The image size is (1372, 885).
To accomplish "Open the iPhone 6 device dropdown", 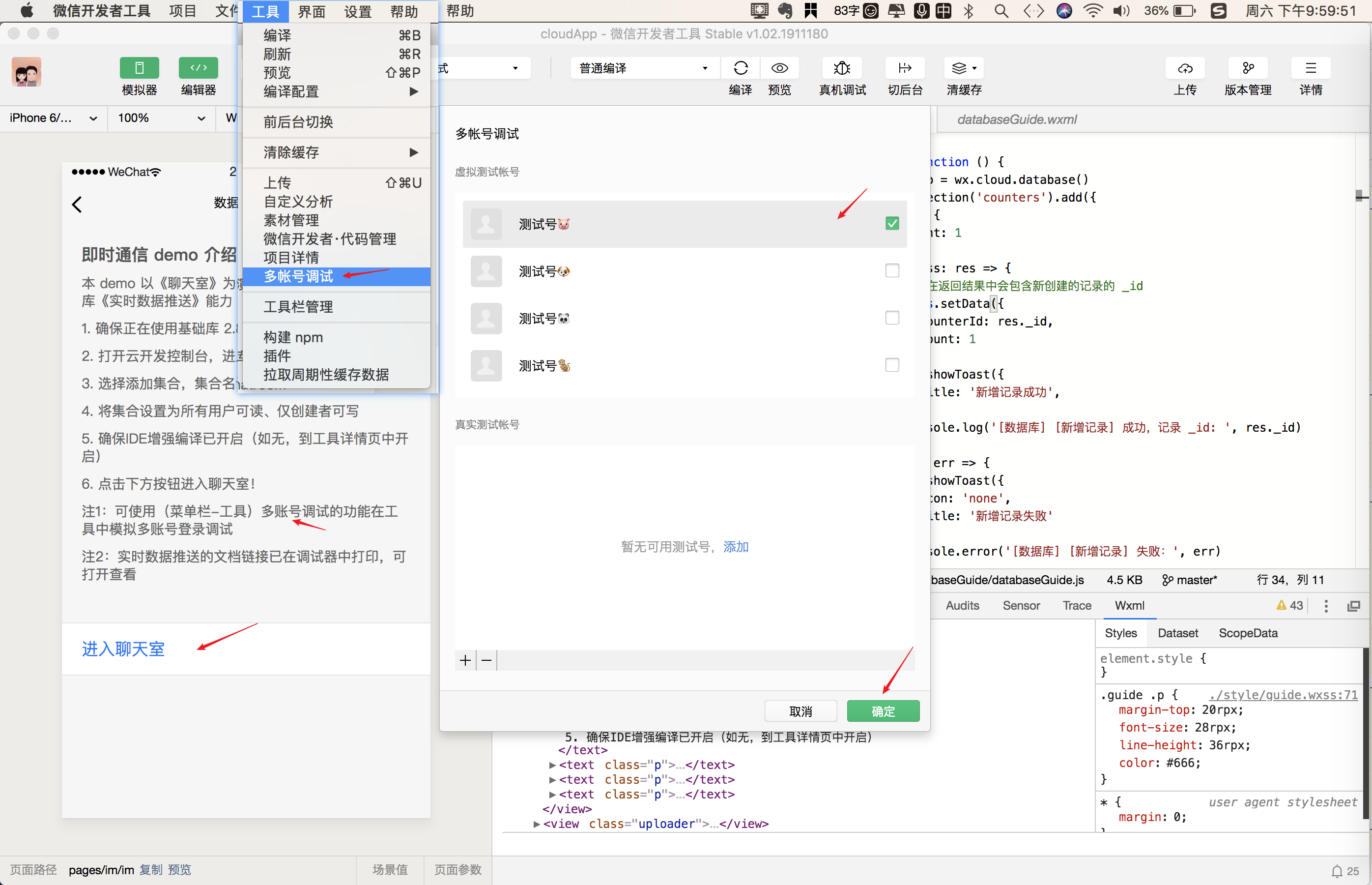I will pos(53,118).
